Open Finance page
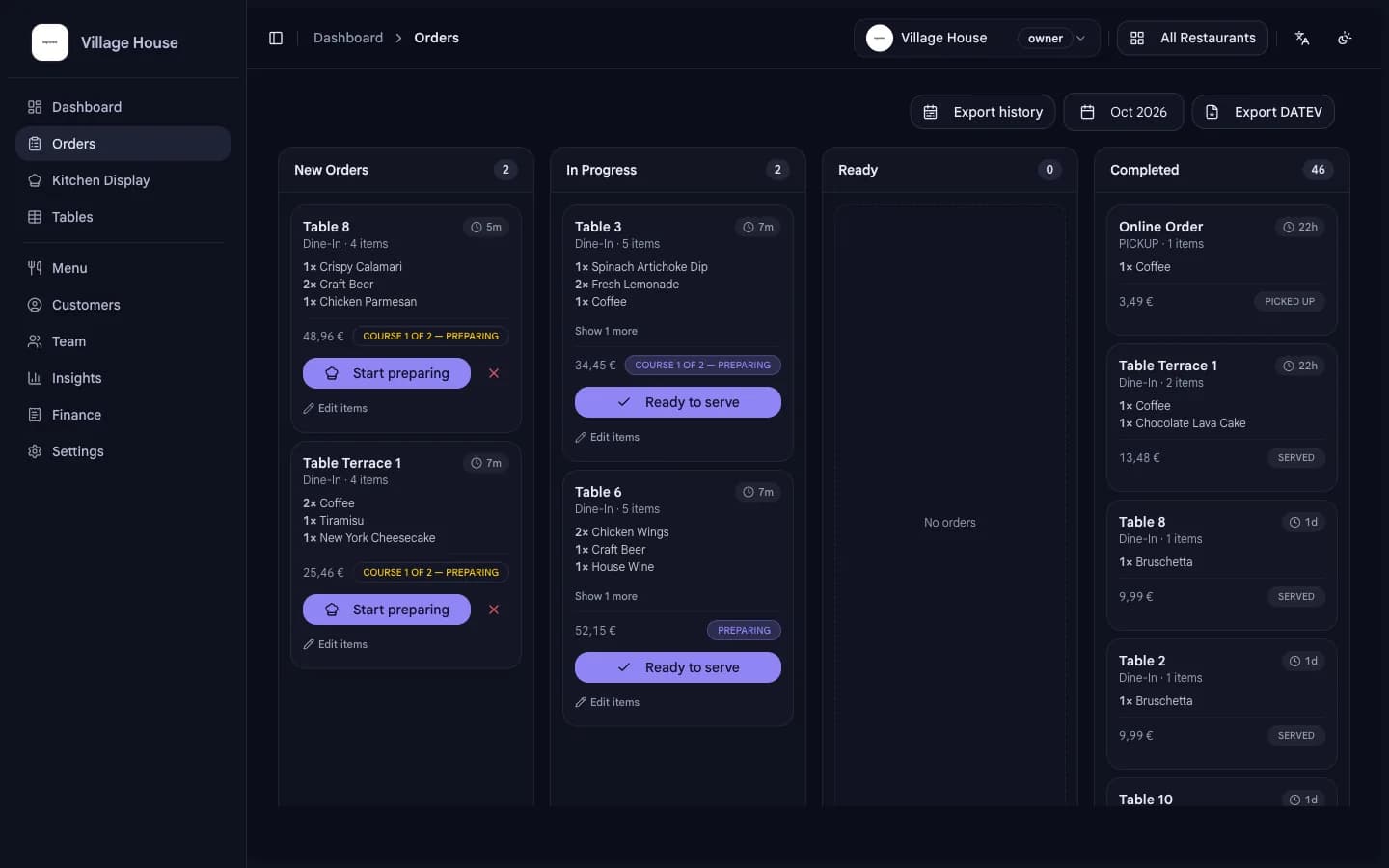Image resolution: width=1389 pixels, height=868 pixels. pyautogui.click(x=123, y=415)
